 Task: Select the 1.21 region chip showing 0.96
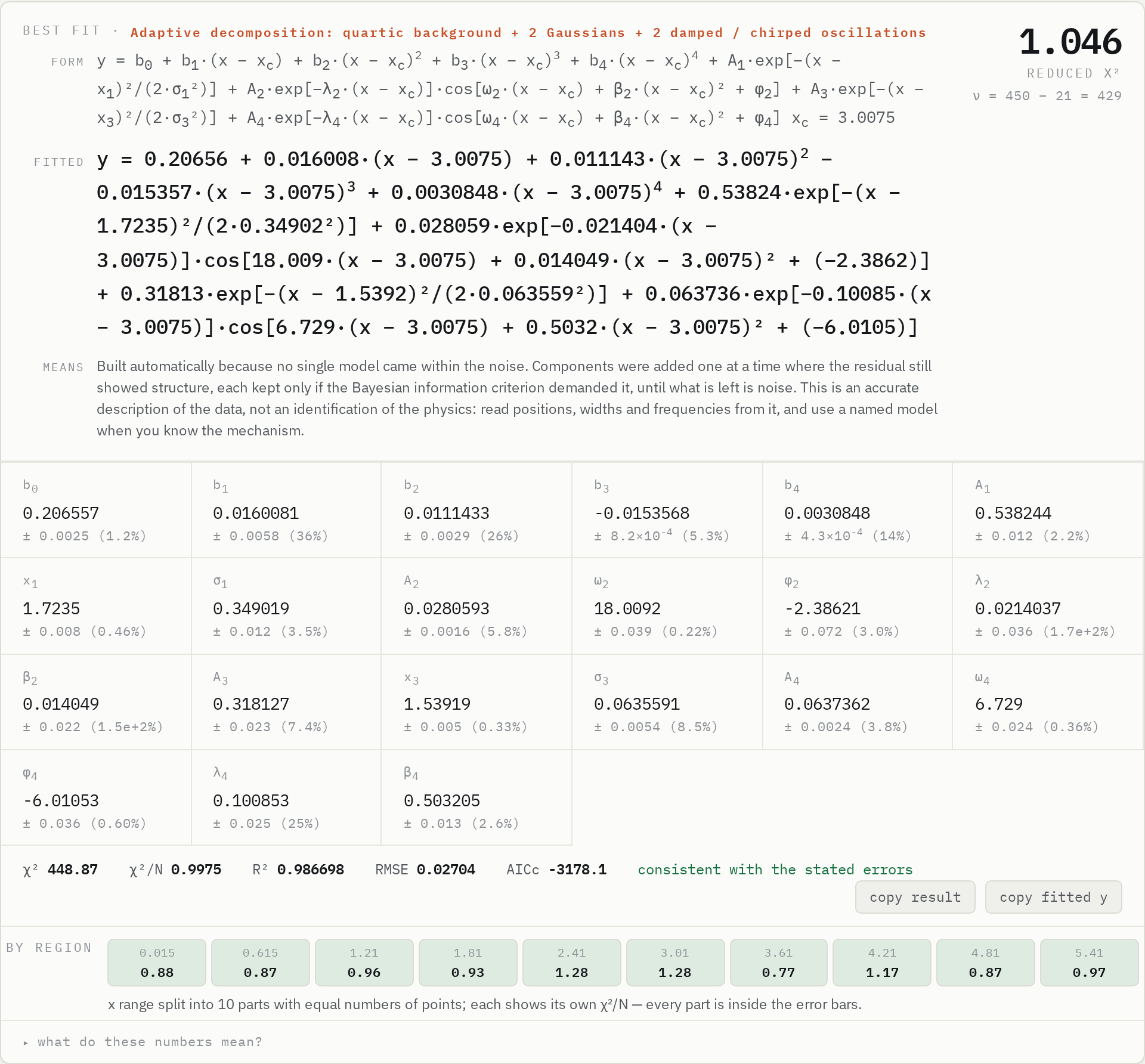pyautogui.click(x=364, y=963)
